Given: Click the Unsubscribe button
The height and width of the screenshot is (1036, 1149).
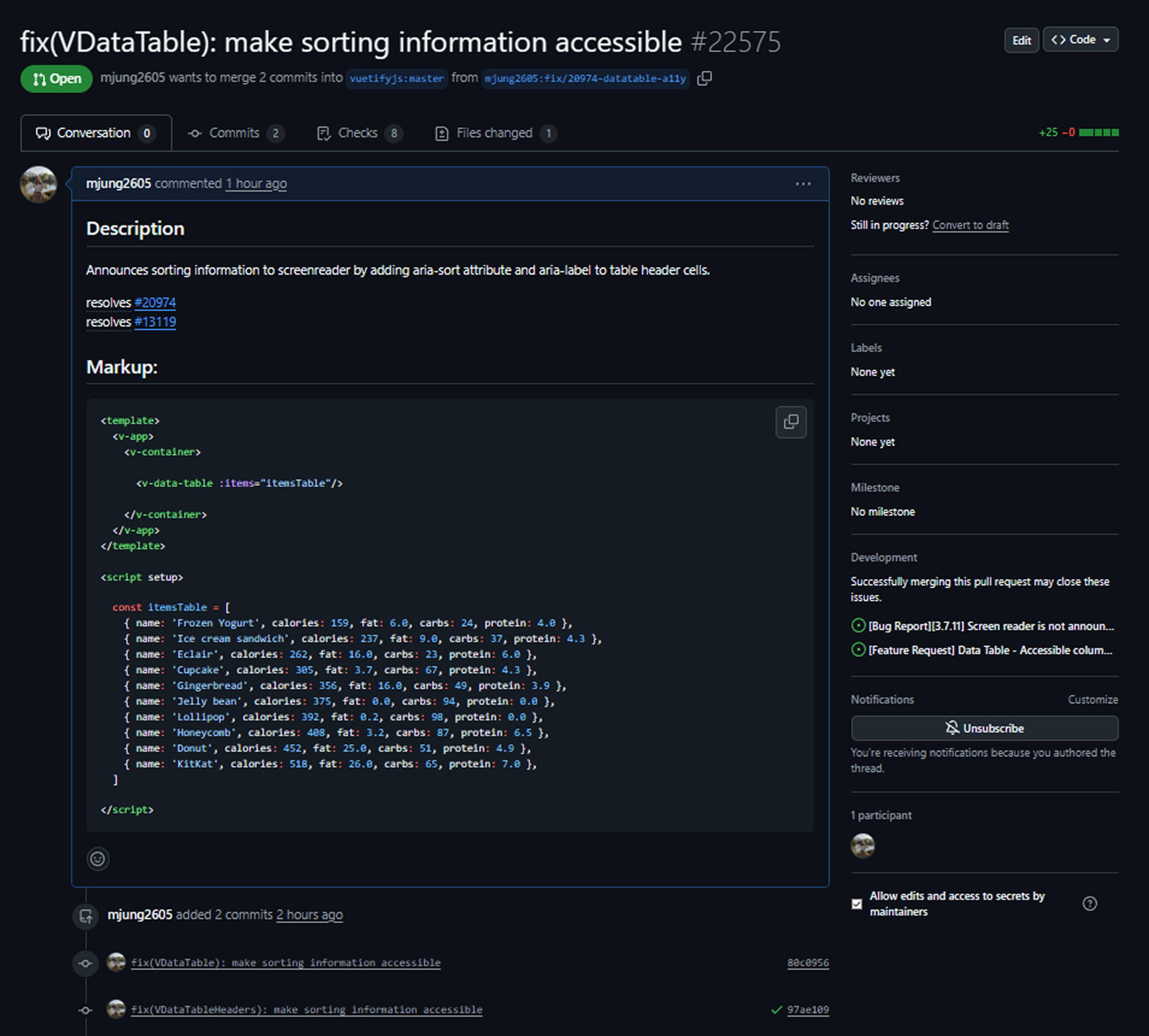Looking at the screenshot, I should click(x=985, y=728).
